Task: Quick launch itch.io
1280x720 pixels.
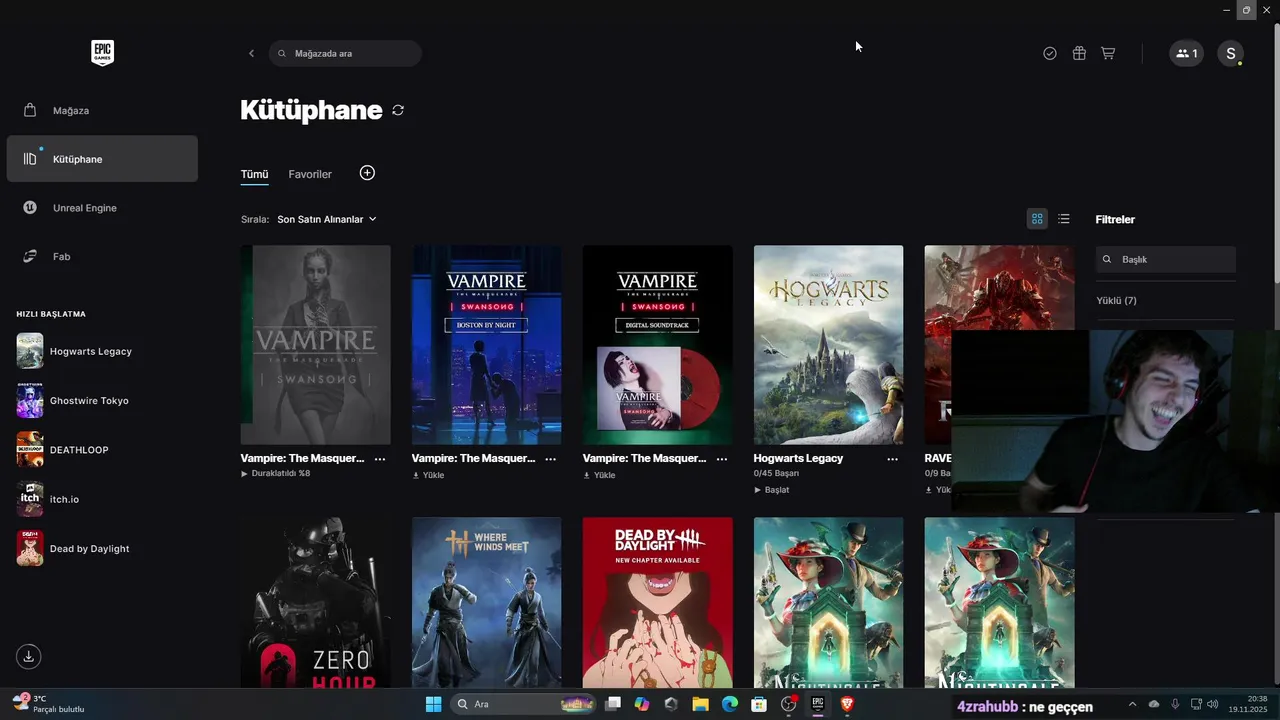Action: (x=102, y=499)
